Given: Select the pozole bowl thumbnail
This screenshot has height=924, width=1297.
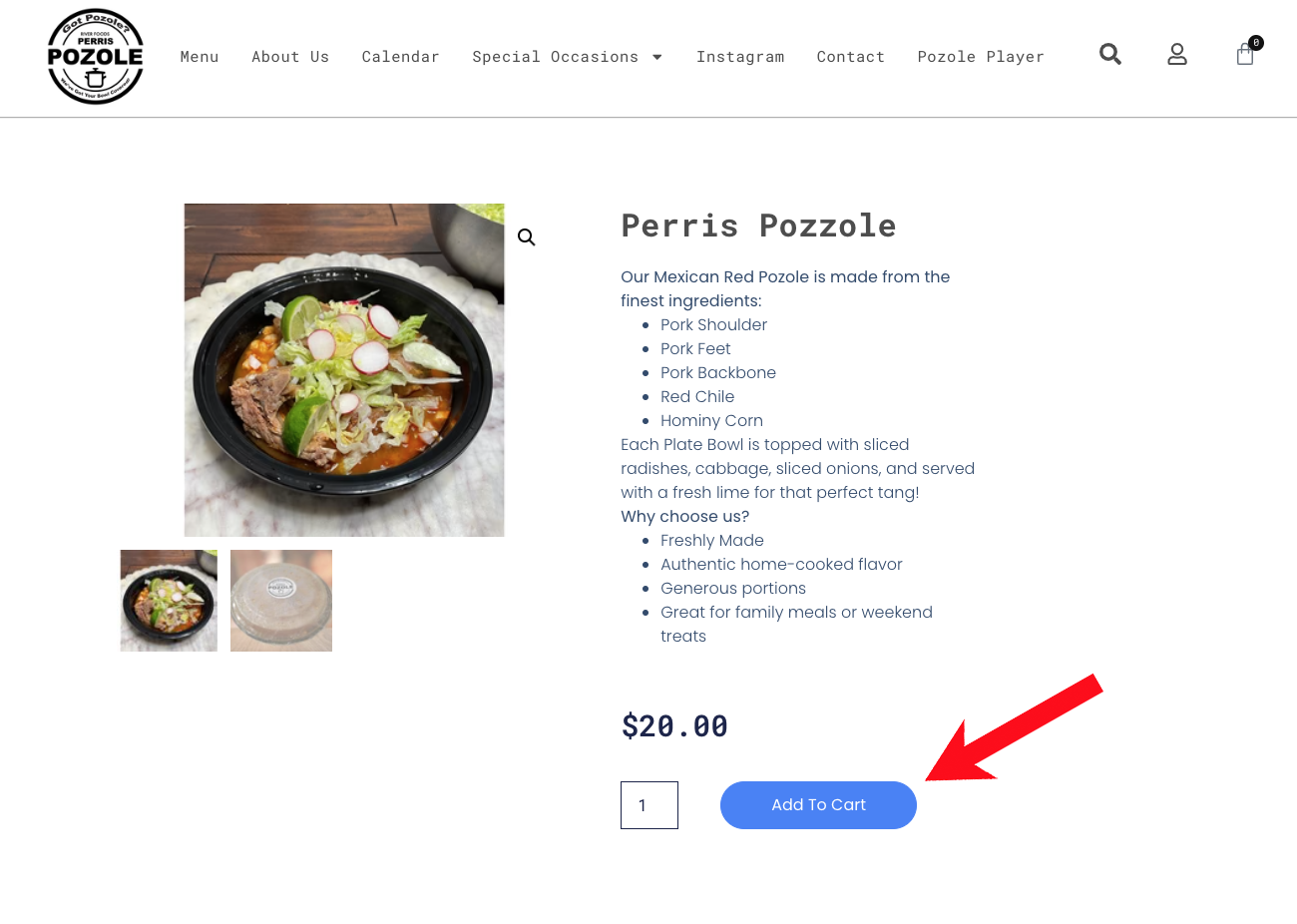Looking at the screenshot, I should 169,601.
